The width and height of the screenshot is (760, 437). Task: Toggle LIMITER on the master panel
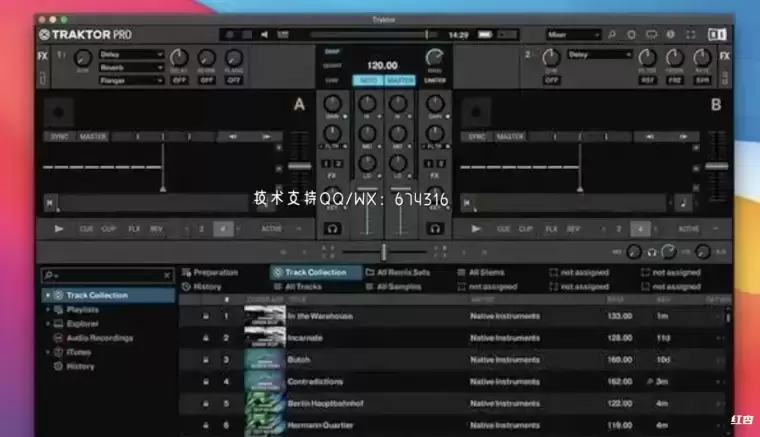[x=435, y=80]
